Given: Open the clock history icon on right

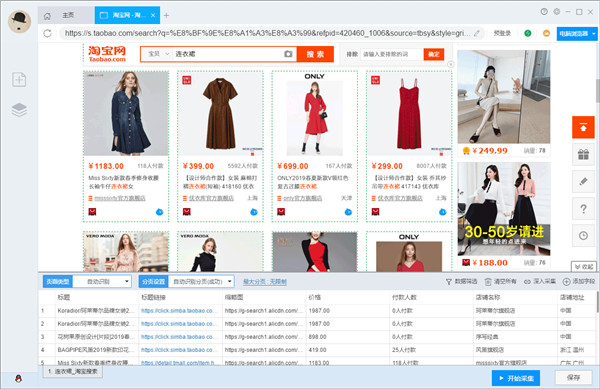Looking at the screenshot, I should (x=583, y=236).
